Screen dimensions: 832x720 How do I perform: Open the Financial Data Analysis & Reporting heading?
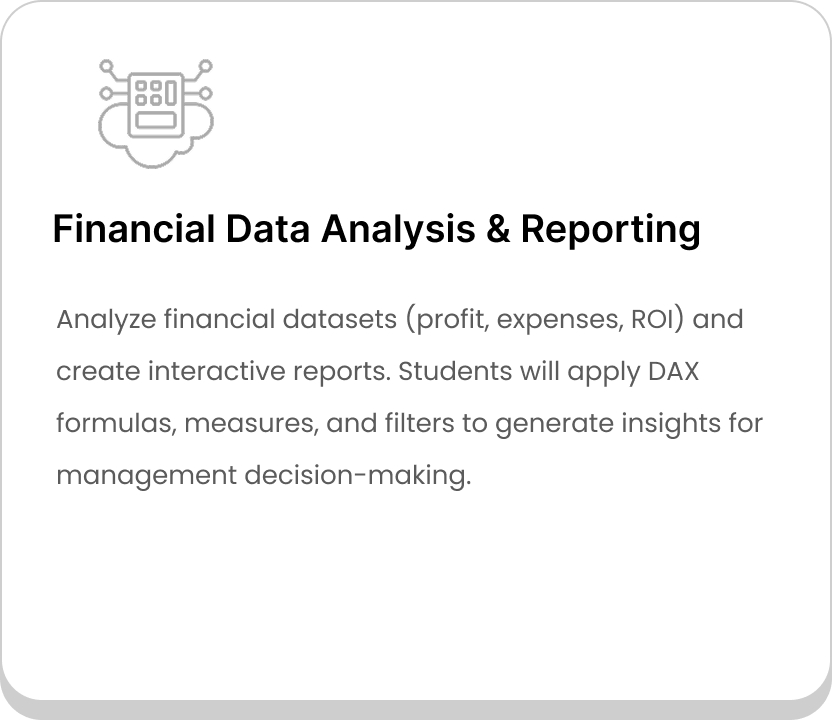tap(377, 229)
